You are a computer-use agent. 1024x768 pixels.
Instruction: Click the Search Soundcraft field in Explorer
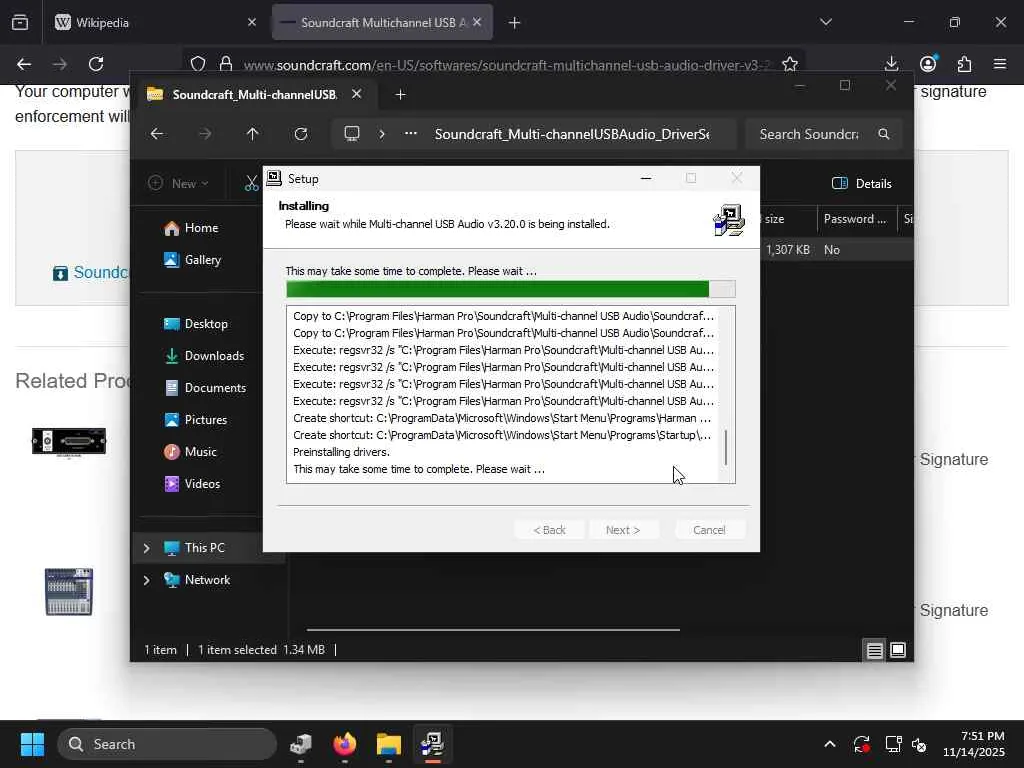823,134
